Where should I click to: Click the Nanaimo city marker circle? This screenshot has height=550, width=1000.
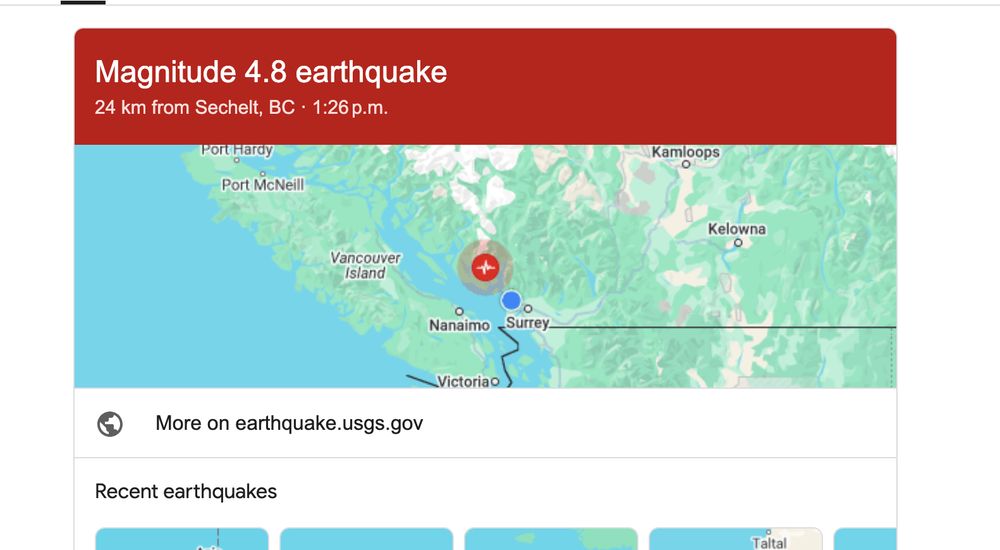(x=459, y=311)
